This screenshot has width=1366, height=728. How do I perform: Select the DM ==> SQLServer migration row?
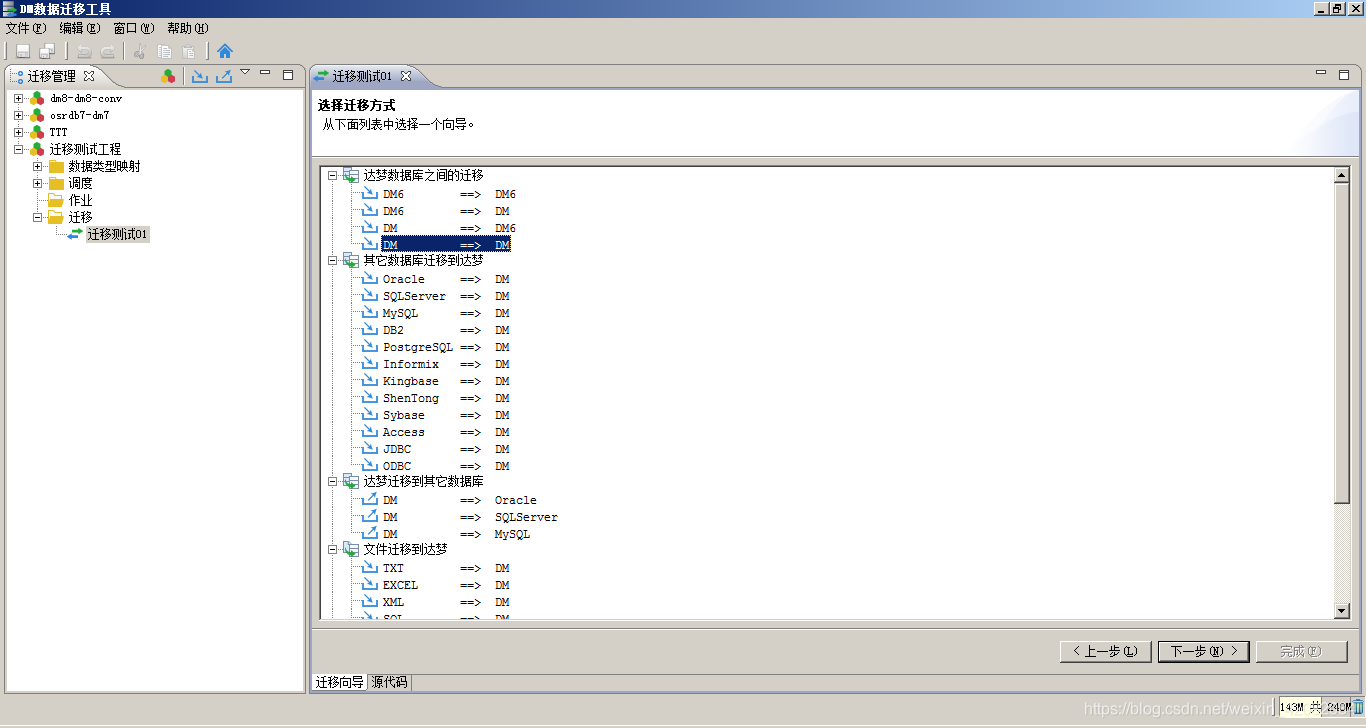click(x=470, y=517)
